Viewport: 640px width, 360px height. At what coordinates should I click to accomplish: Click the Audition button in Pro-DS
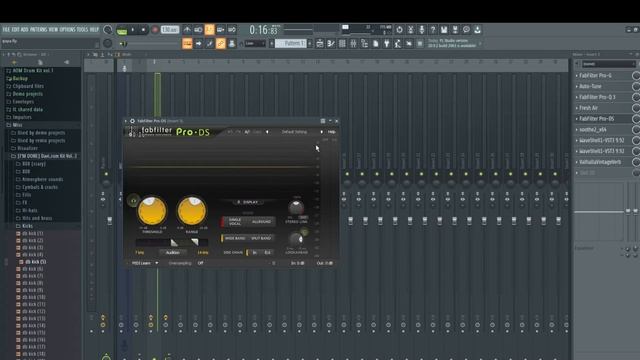pyautogui.click(x=172, y=253)
